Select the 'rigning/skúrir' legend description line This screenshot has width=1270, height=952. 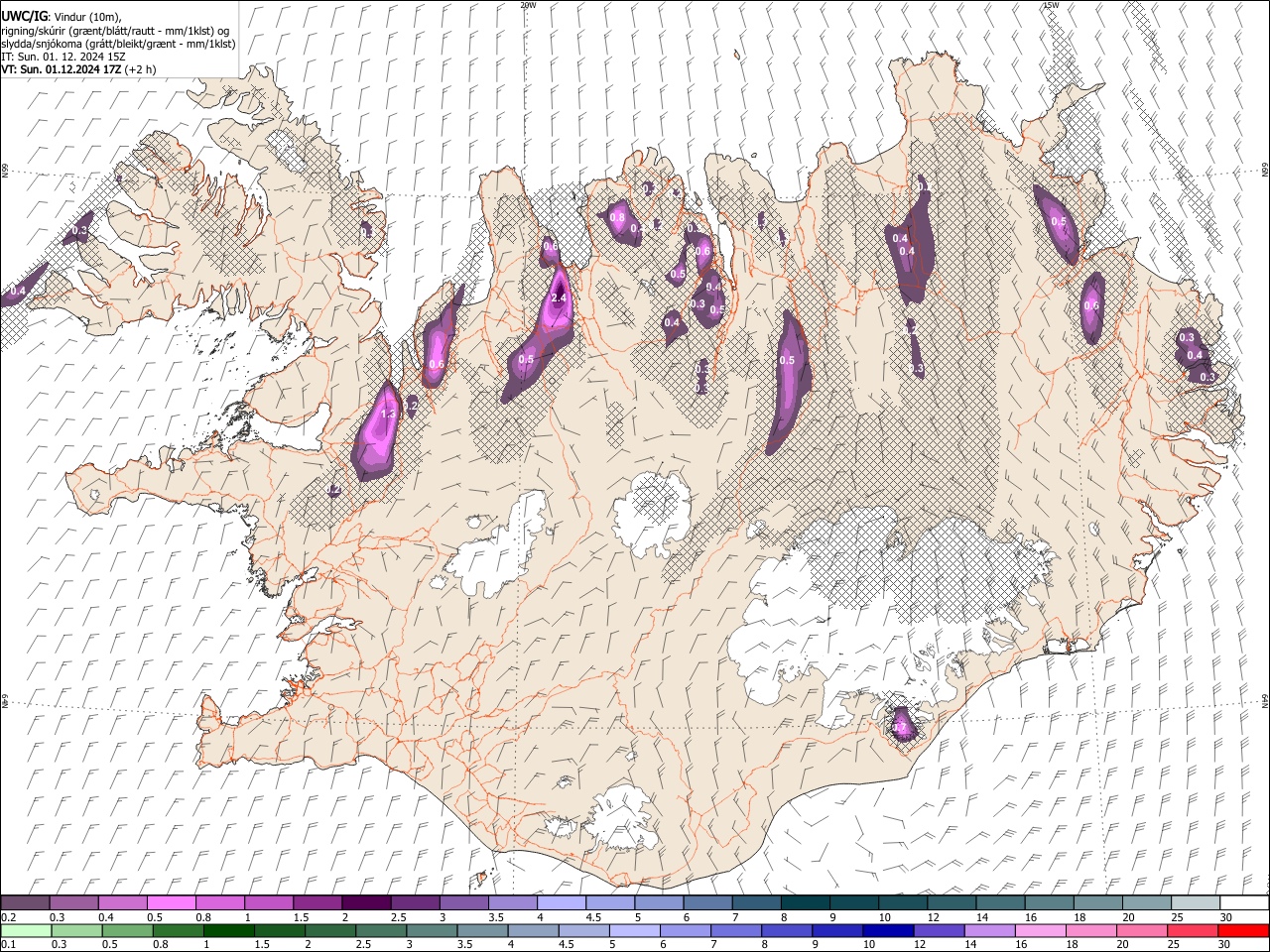pyautogui.click(x=117, y=30)
